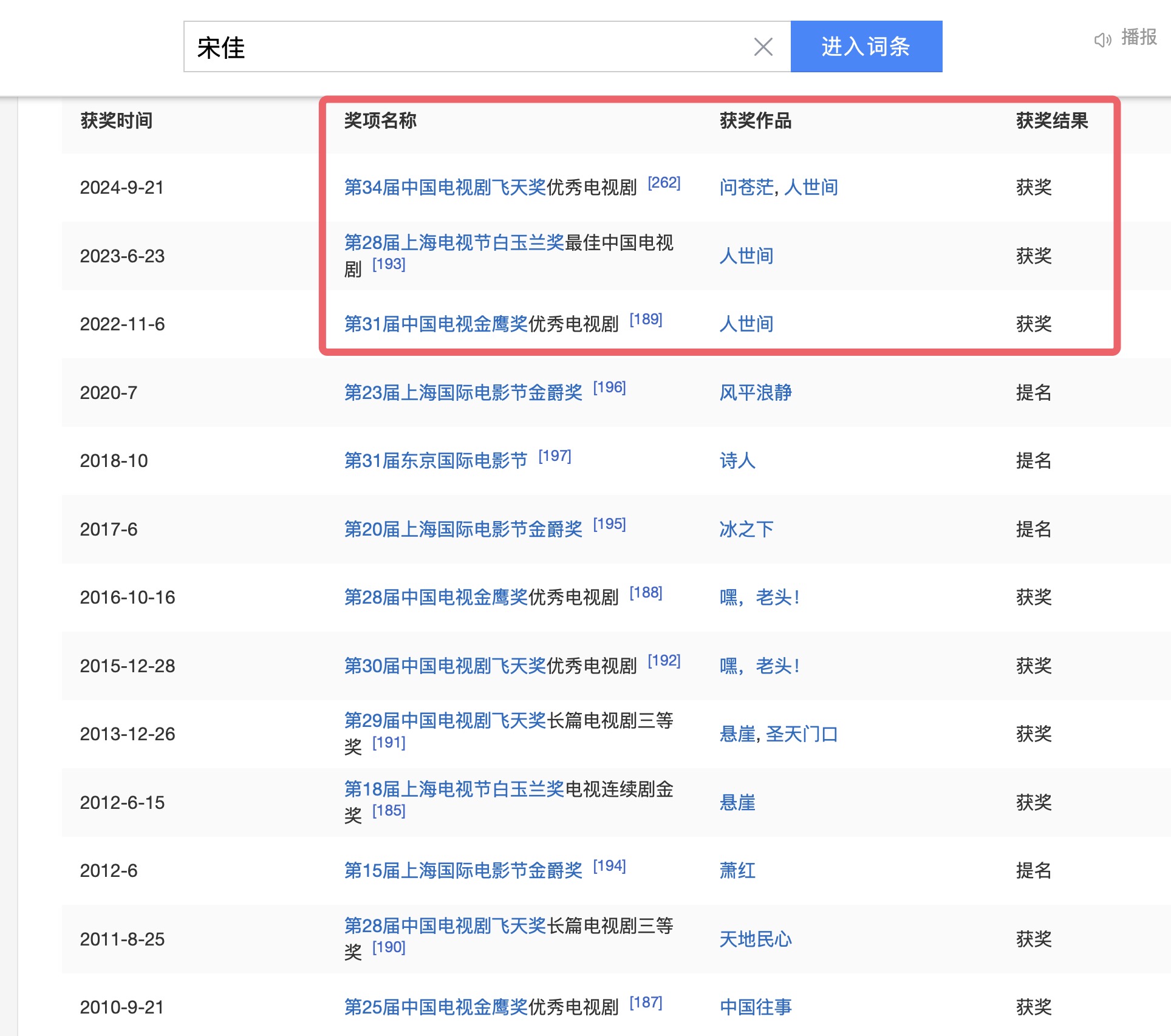Open 悬崖 link in 2012-6-15 row
Viewport: 1171px width, 1036px height.
tap(737, 803)
